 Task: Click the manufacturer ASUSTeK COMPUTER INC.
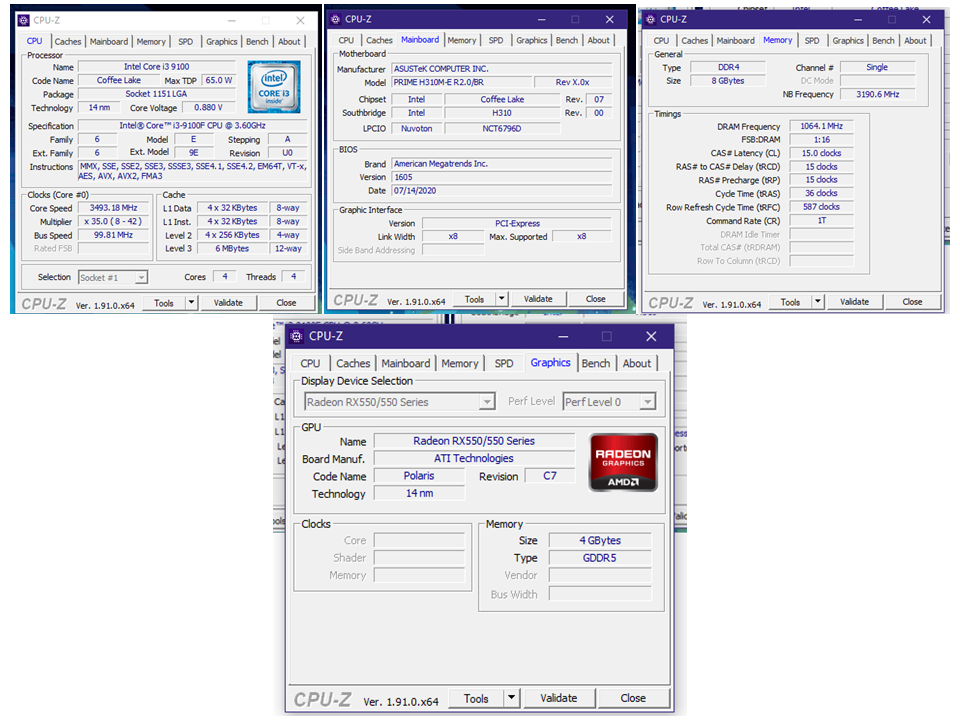click(x=501, y=69)
